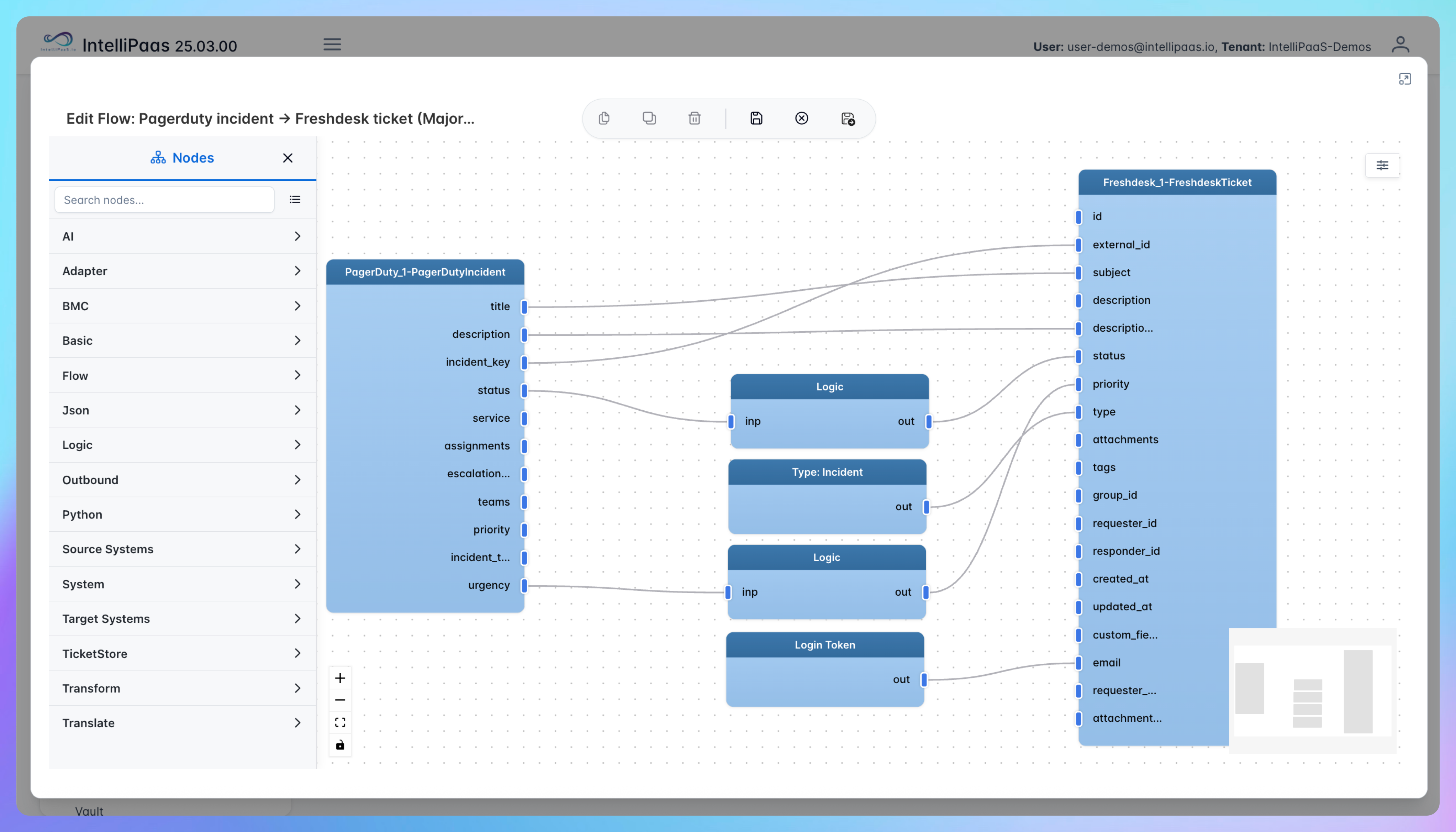Screen dimensions: 1456x832
Task: Toggle the nodes list view icon
Action: point(295,199)
